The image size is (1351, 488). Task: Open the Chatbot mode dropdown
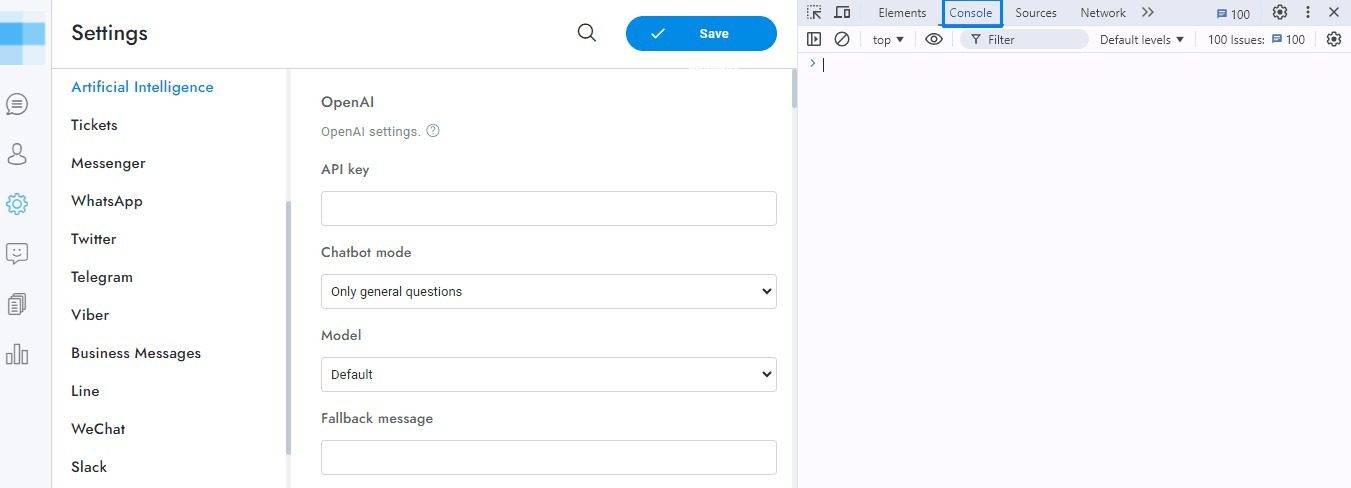pyautogui.click(x=548, y=291)
